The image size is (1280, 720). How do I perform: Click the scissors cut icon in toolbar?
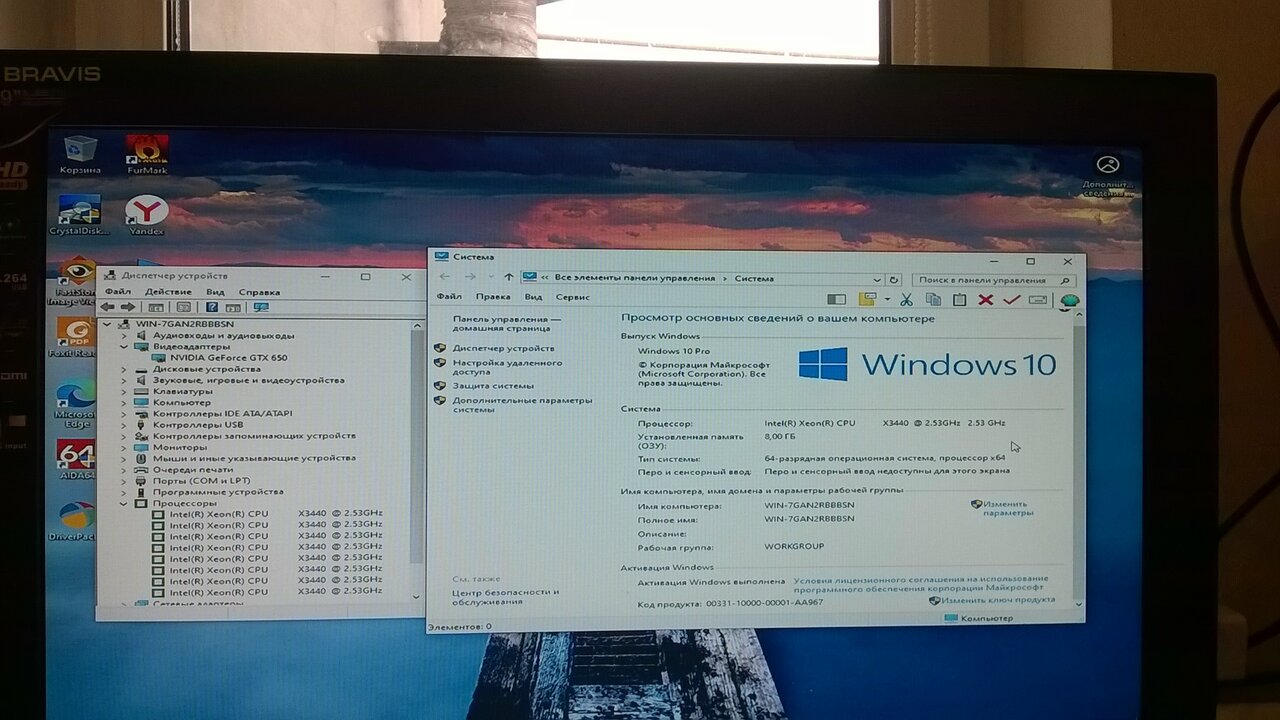906,299
